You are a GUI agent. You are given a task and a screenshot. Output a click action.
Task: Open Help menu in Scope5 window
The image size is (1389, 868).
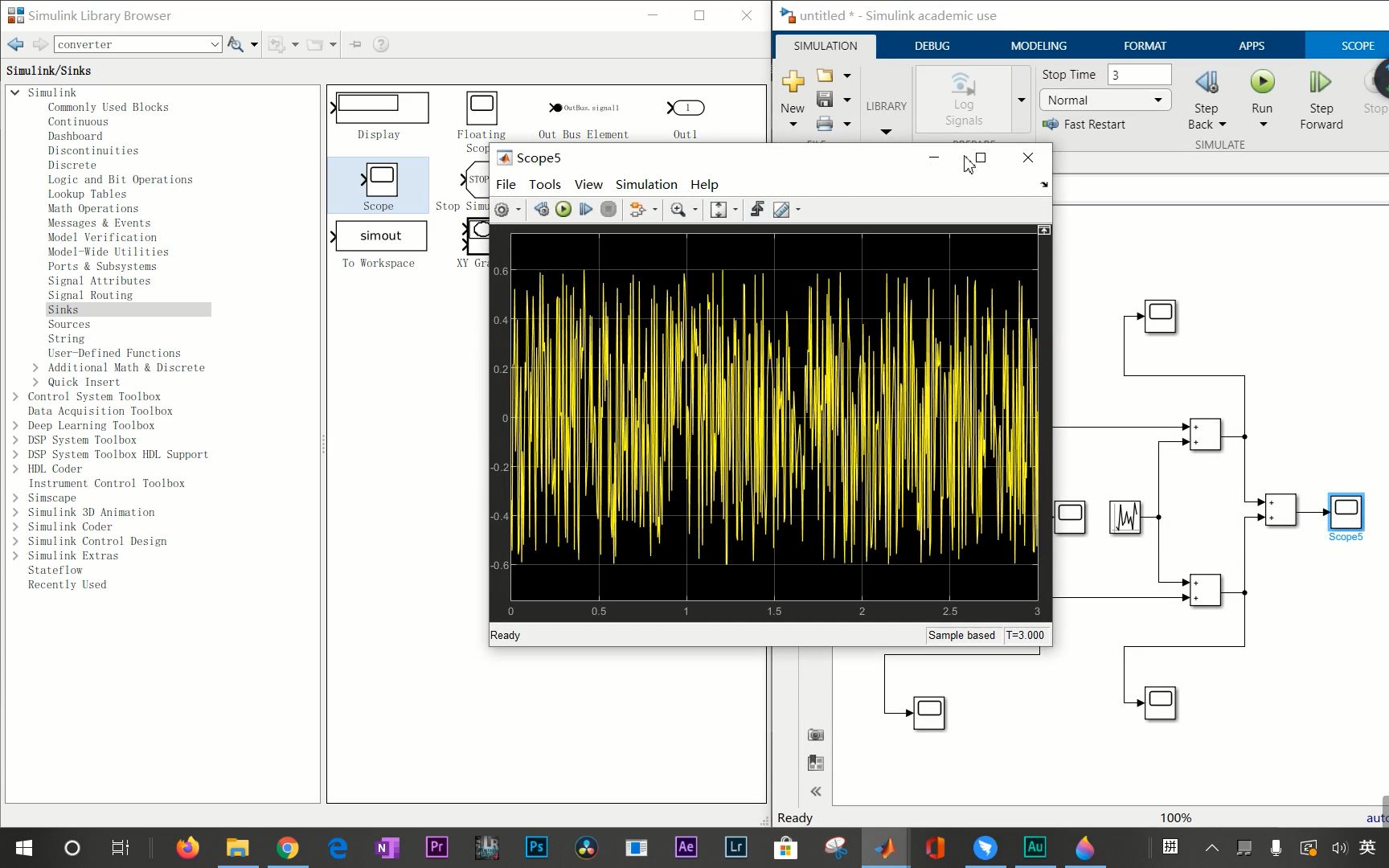click(704, 185)
